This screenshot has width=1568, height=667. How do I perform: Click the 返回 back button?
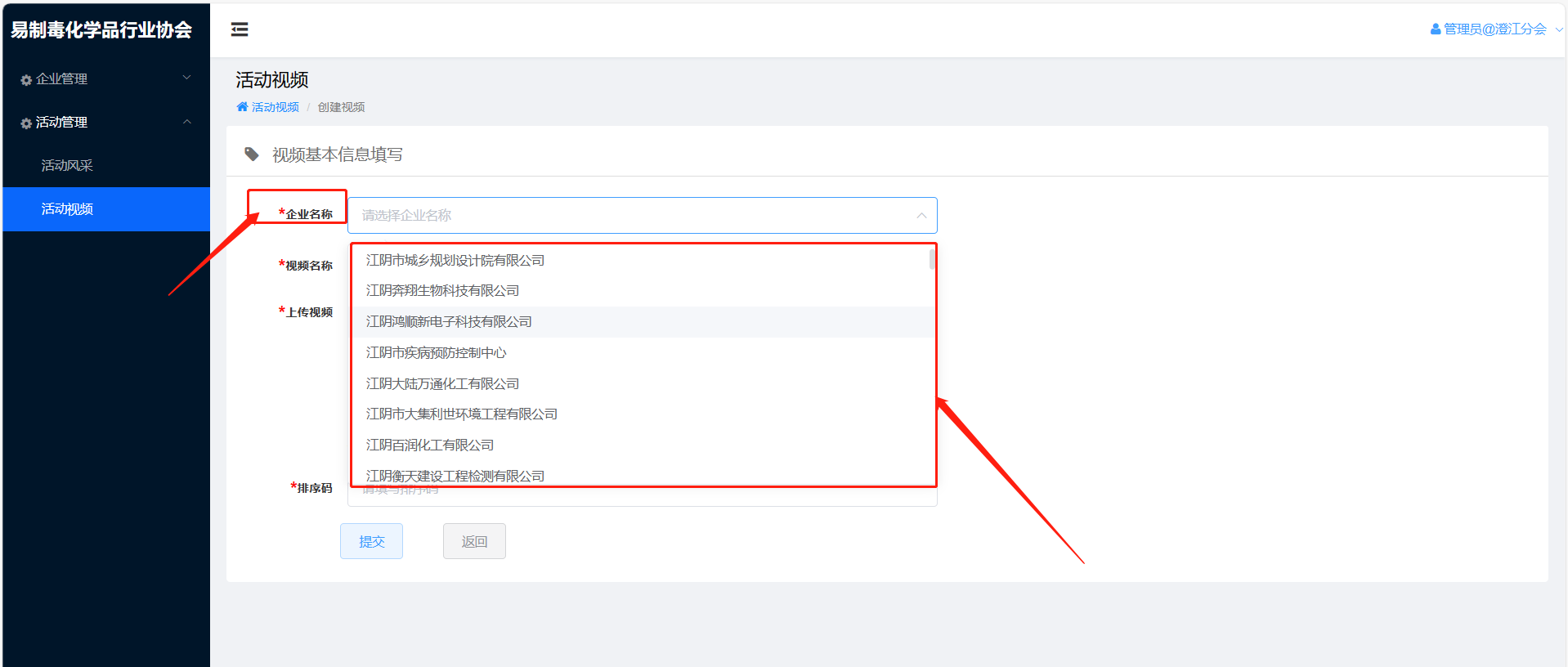click(474, 541)
